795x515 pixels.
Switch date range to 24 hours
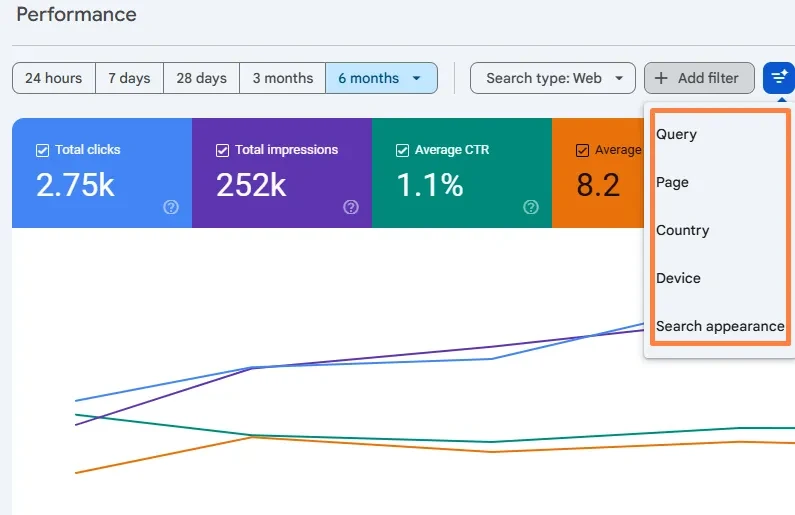54,78
